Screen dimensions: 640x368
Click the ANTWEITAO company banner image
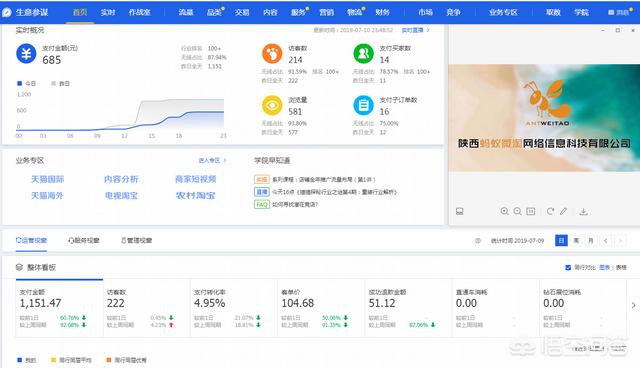click(544, 117)
